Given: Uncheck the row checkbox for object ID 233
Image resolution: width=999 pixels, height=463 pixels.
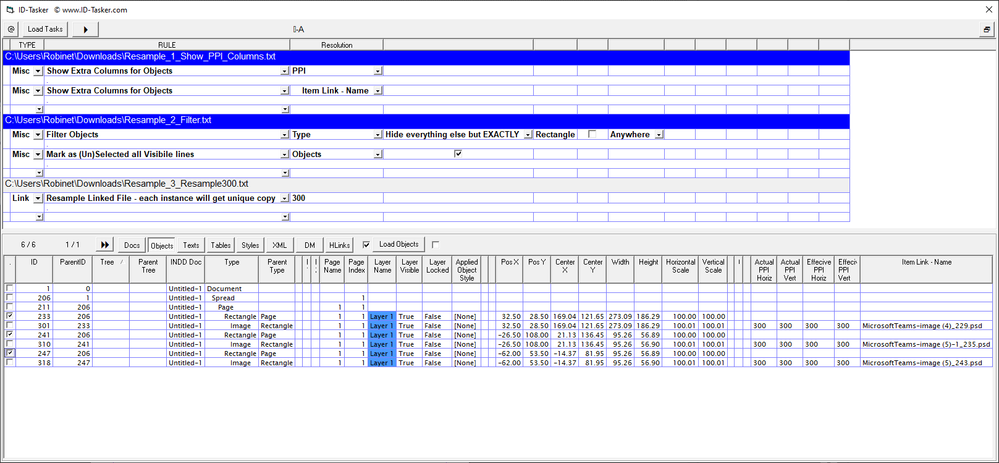Looking at the screenshot, I should point(11,316).
